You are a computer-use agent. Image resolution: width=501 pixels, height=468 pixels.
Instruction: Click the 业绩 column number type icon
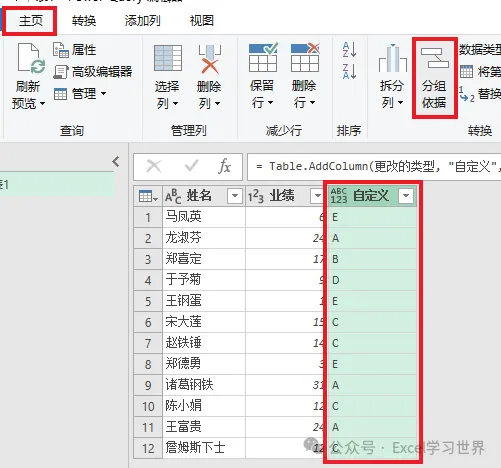(256, 197)
